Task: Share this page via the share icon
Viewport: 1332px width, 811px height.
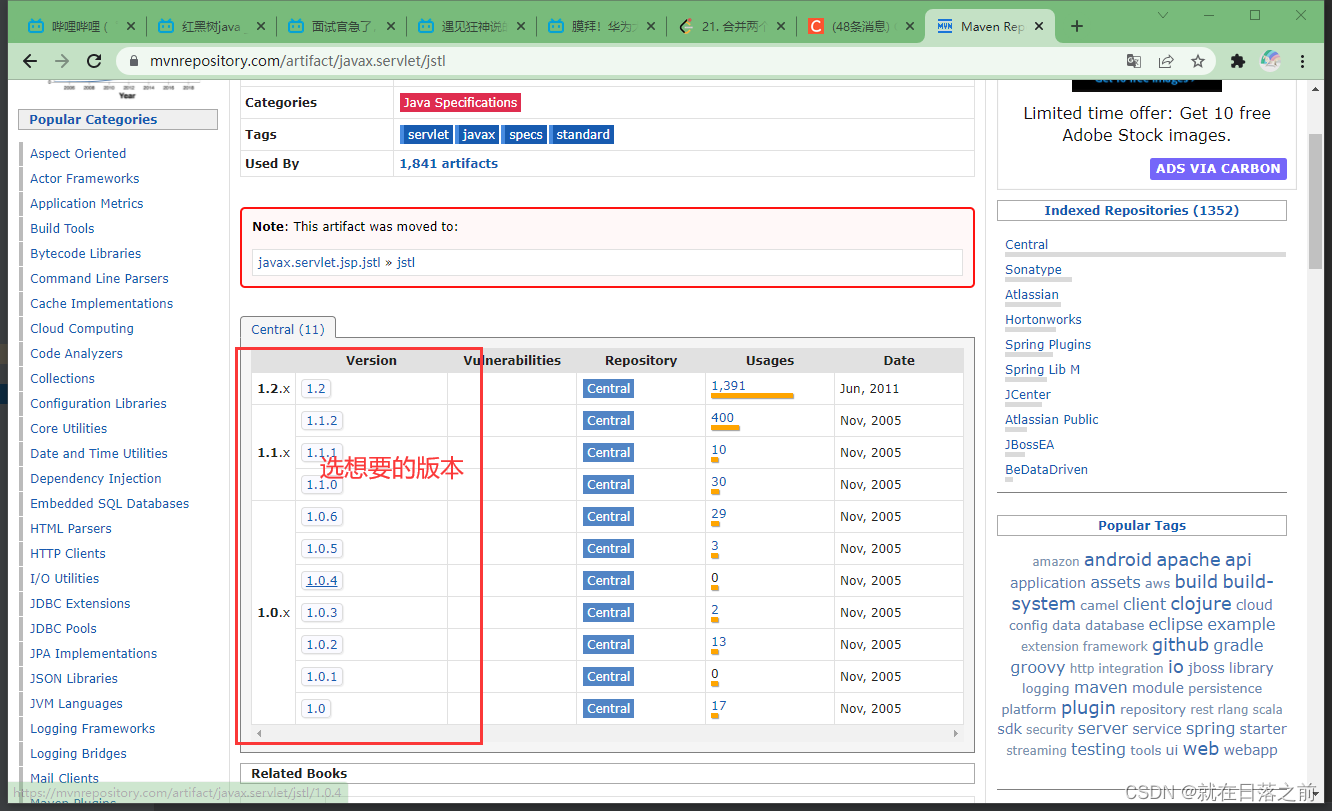Action: (1166, 61)
